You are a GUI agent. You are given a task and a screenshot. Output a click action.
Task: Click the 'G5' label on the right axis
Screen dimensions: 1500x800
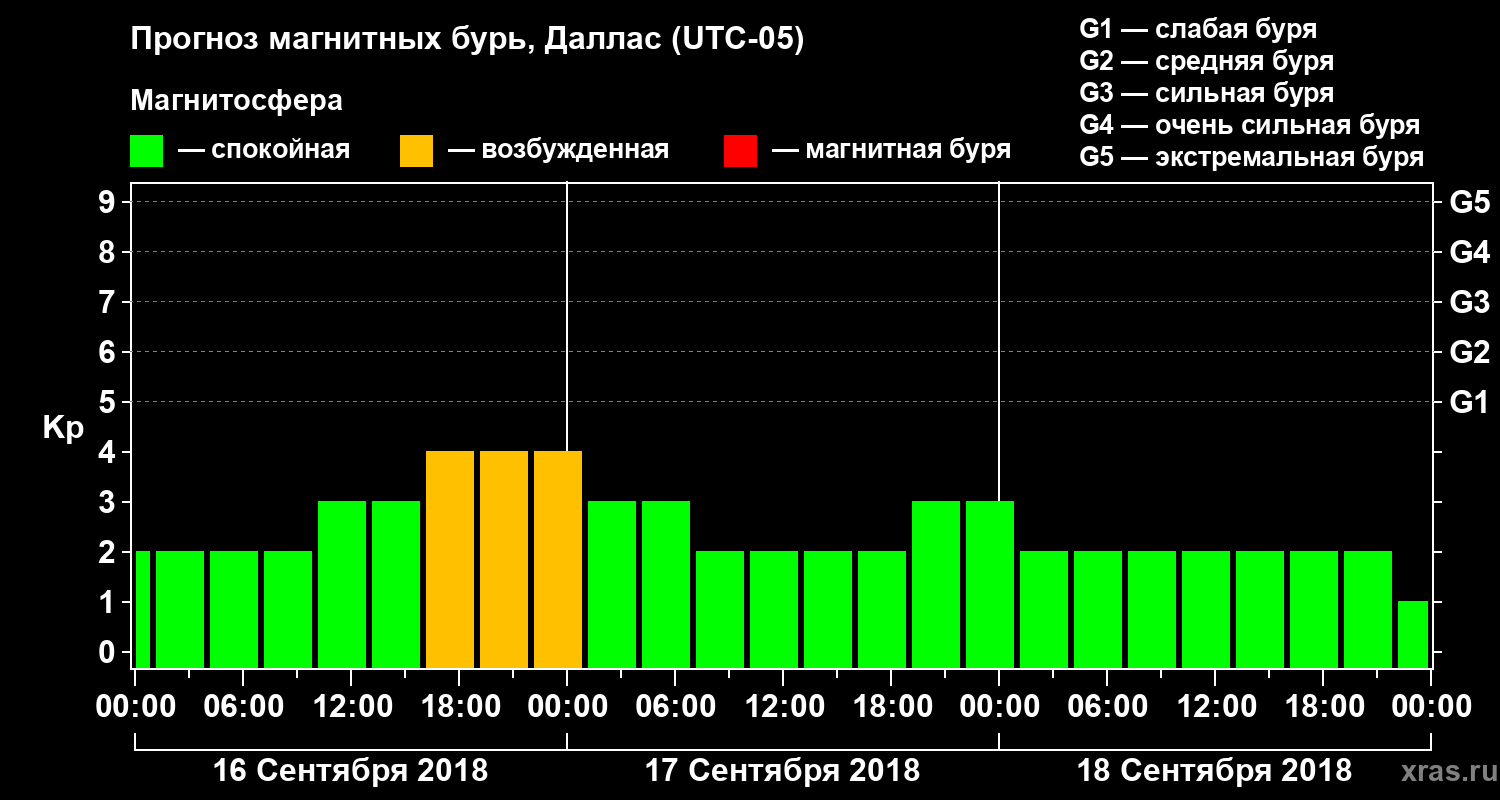[1469, 202]
